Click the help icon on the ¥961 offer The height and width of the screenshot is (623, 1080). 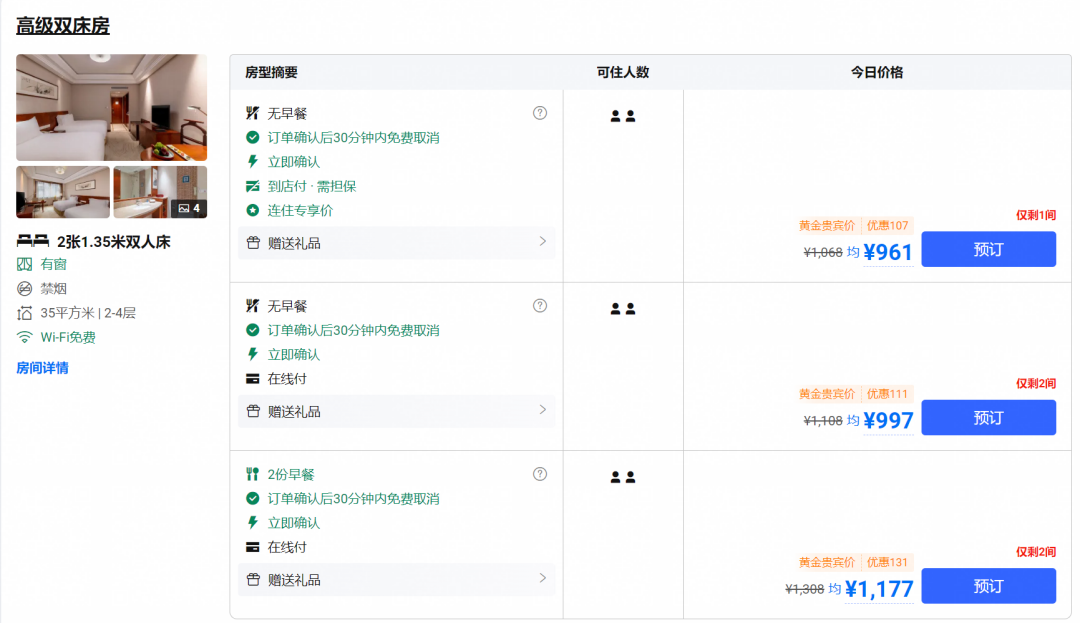540,113
